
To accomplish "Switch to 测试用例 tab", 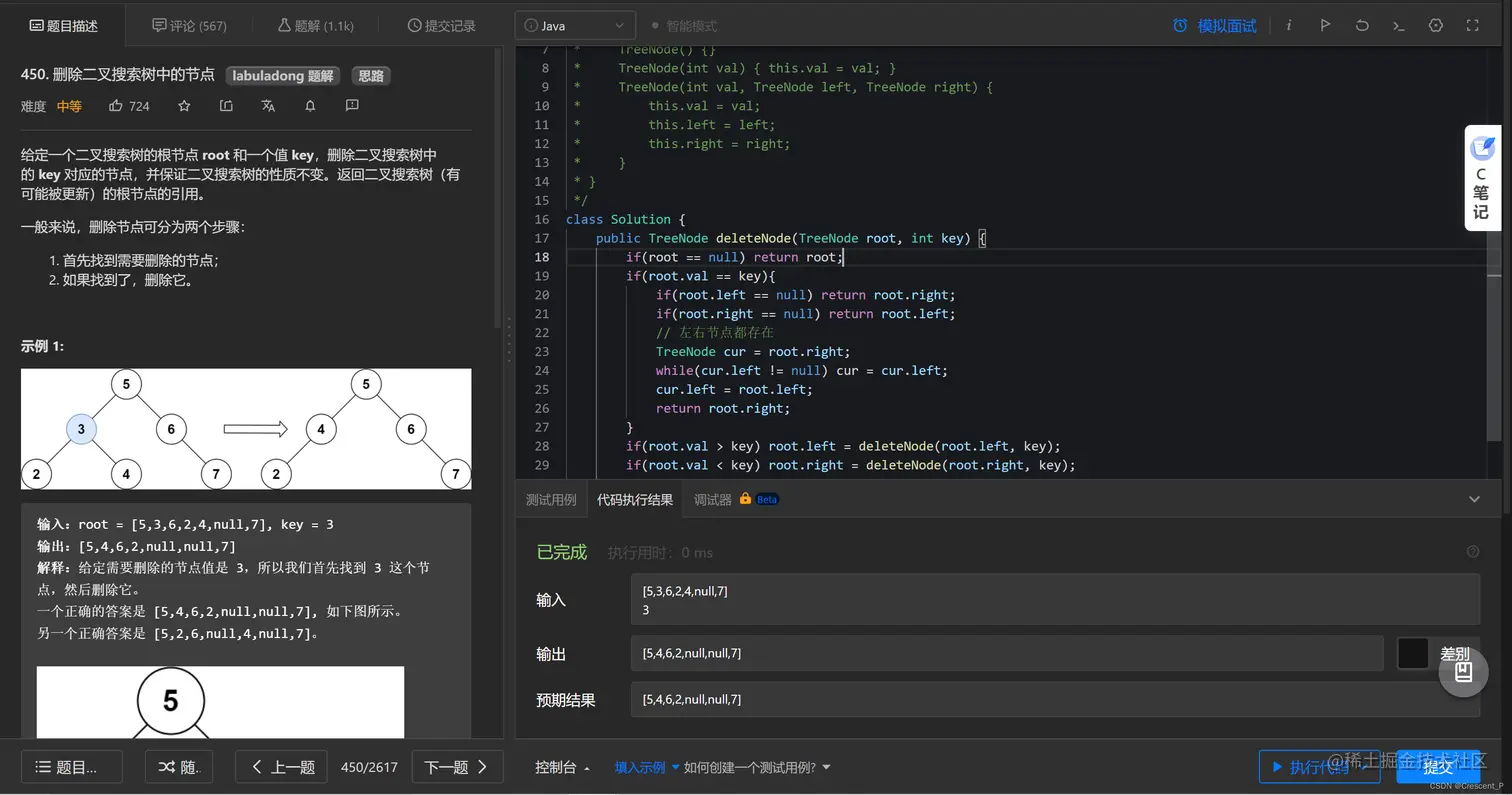I will pos(551,500).
